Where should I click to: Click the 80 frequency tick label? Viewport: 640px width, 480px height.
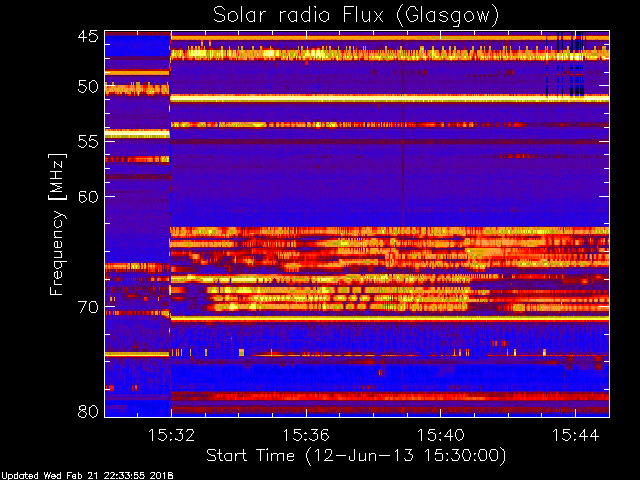[x=88, y=411]
